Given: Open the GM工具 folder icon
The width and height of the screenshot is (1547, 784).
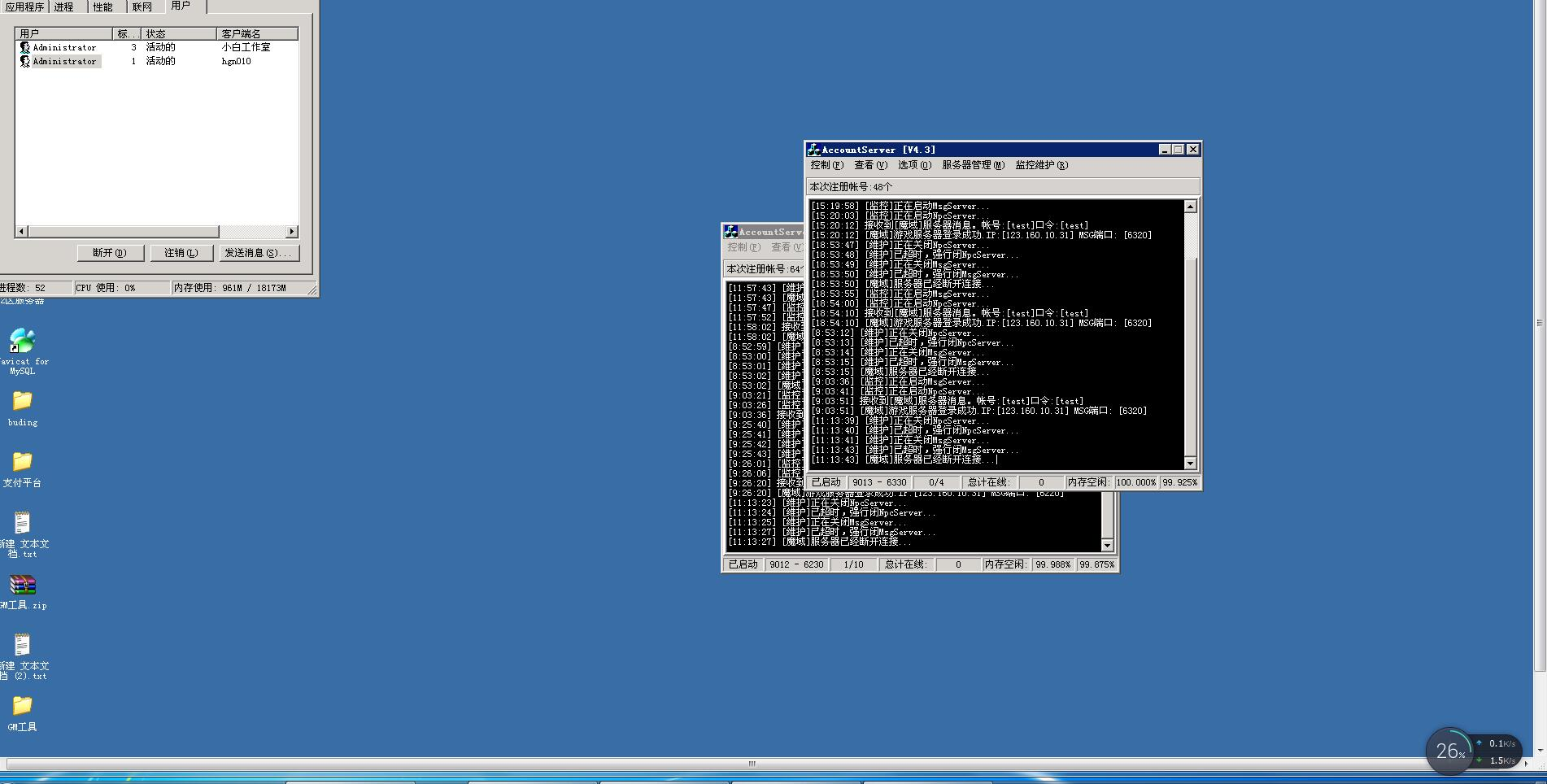Looking at the screenshot, I should coord(22,706).
